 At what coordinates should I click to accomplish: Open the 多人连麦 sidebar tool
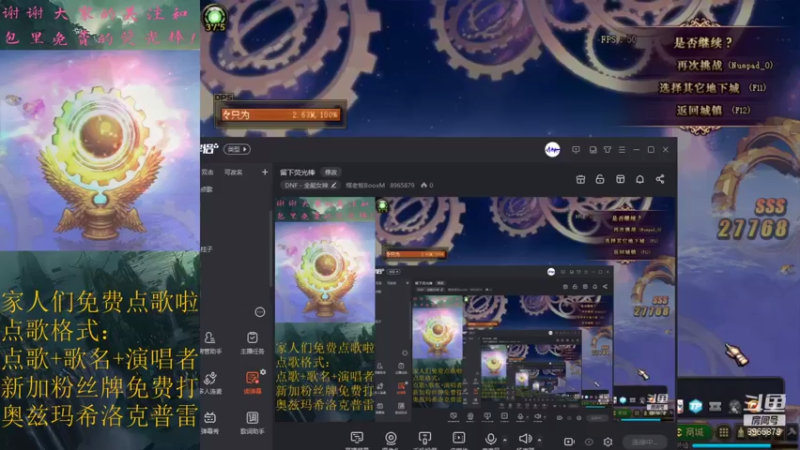tap(210, 383)
